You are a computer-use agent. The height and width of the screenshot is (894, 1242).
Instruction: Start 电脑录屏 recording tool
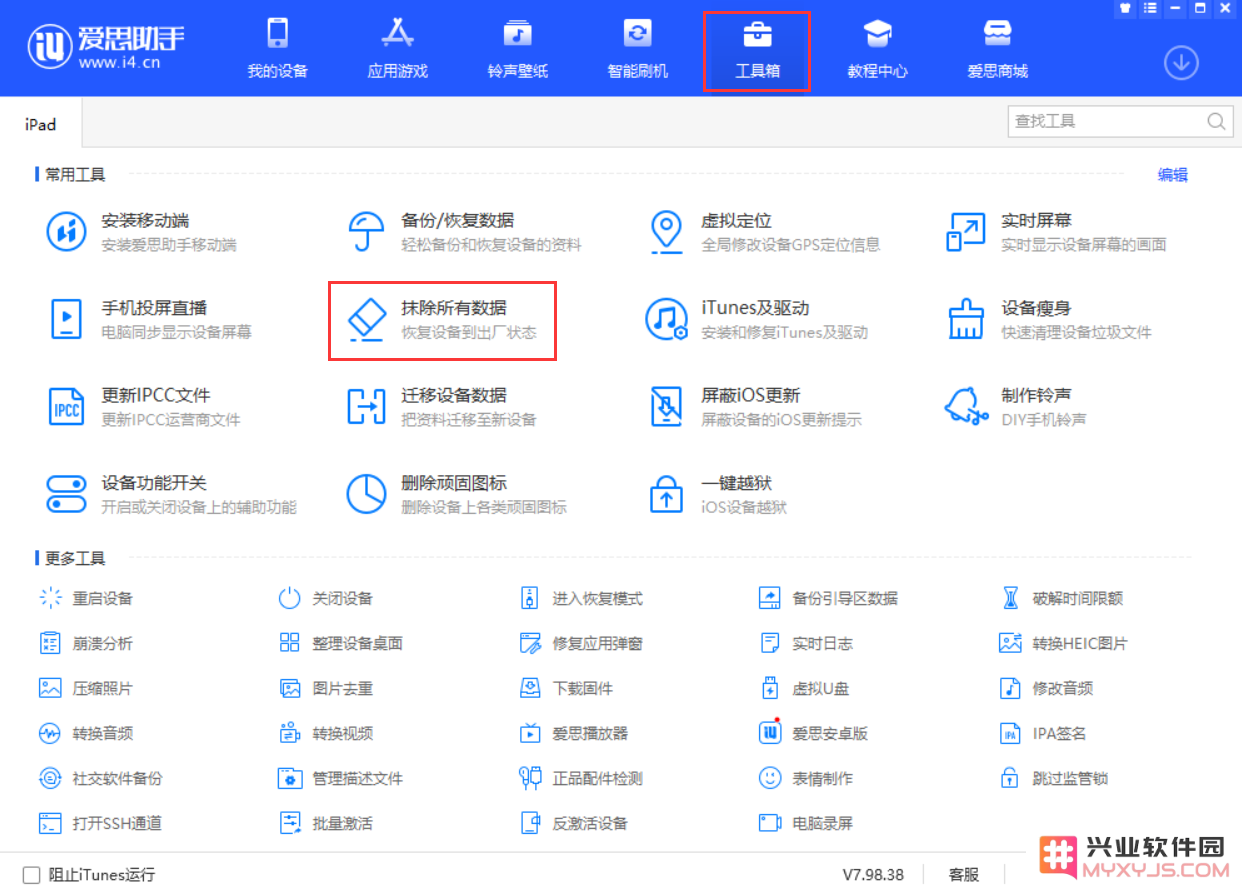[806, 823]
